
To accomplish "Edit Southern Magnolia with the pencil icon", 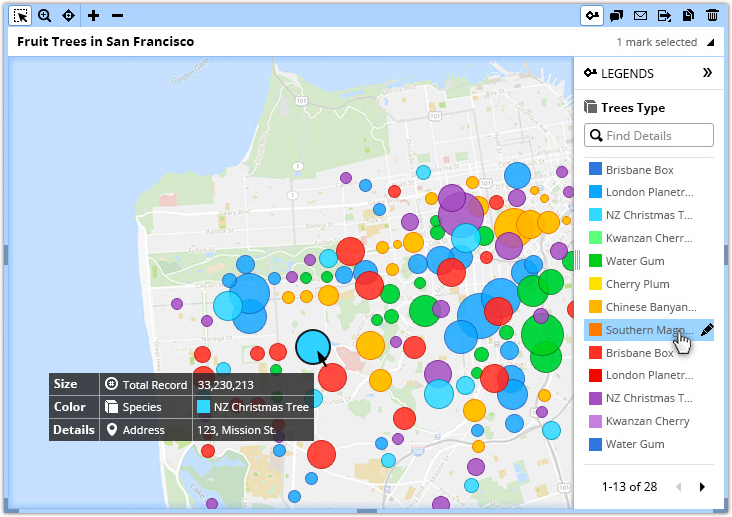I will tap(707, 330).
